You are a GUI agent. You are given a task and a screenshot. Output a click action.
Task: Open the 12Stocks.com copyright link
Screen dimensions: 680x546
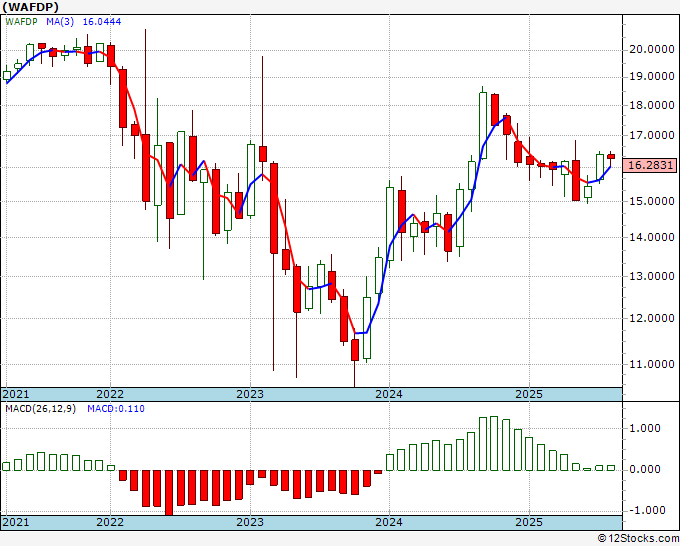tap(638, 539)
